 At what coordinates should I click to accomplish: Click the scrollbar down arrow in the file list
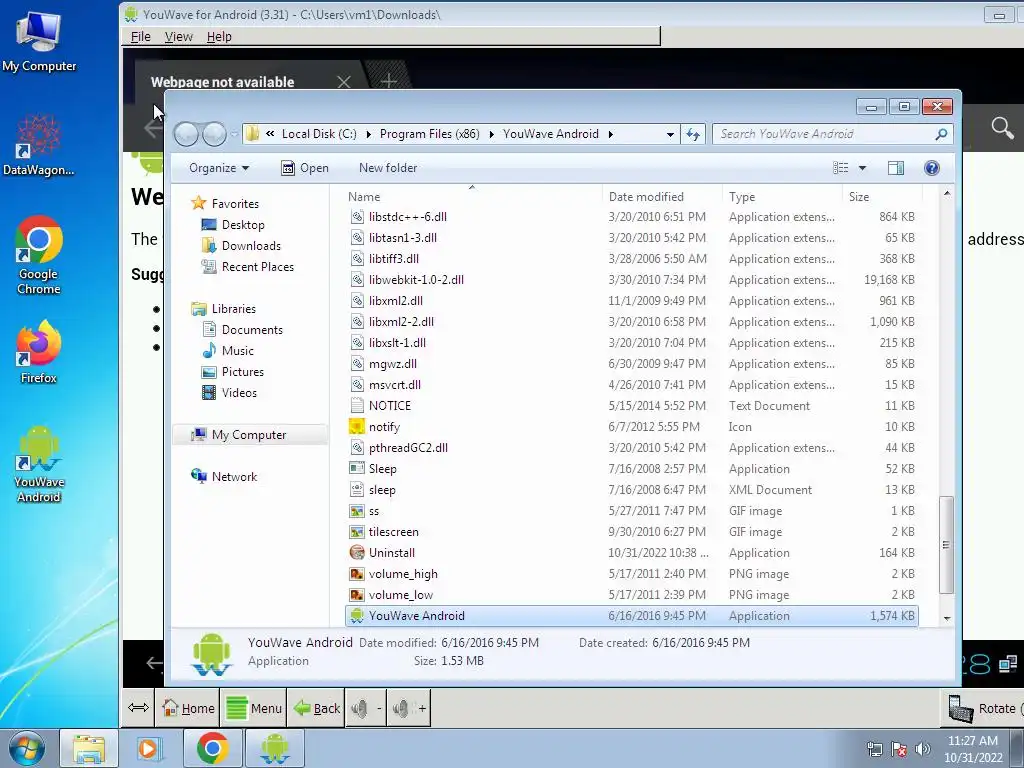pos(947,618)
